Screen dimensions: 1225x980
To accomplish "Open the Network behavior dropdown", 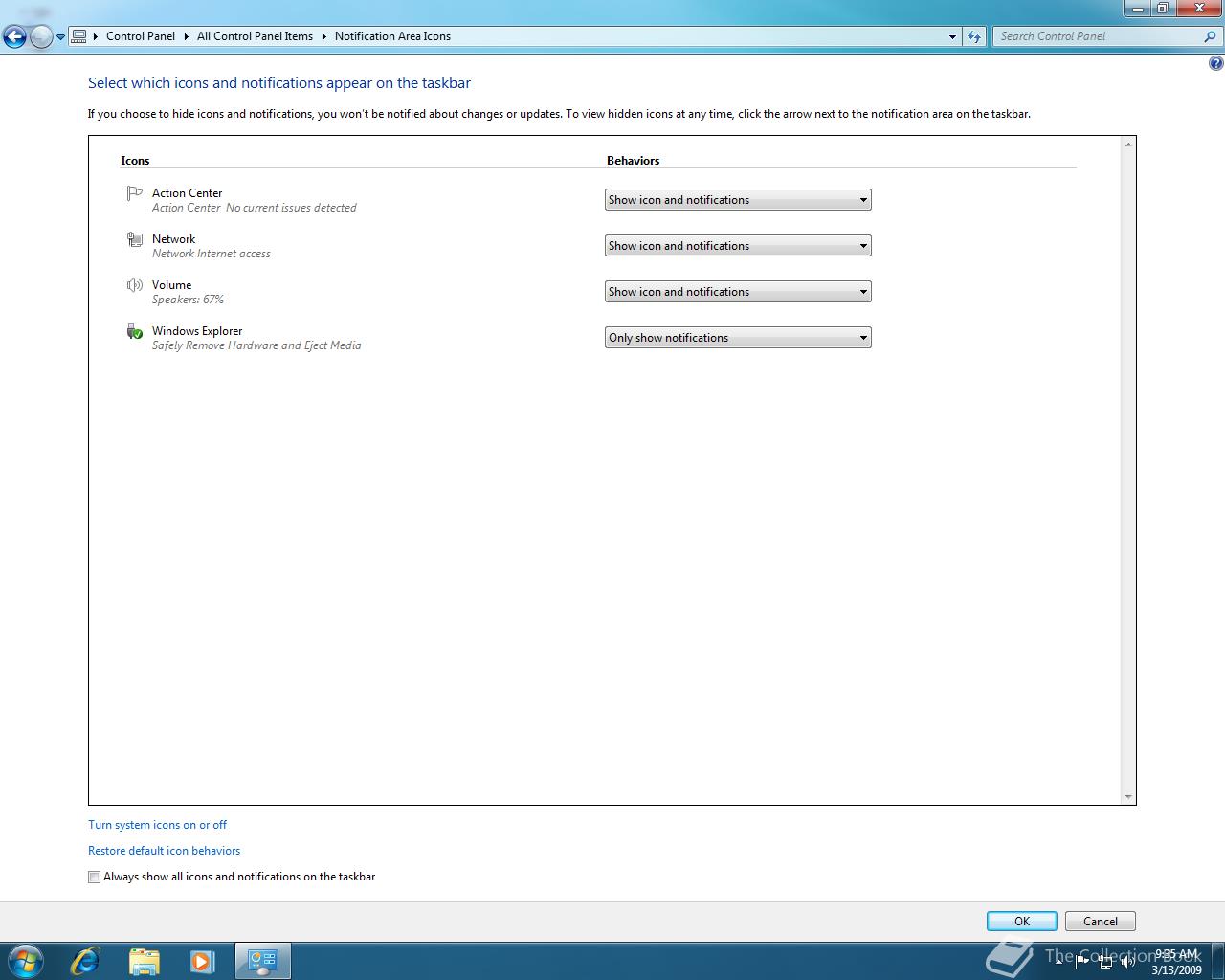I will point(738,246).
